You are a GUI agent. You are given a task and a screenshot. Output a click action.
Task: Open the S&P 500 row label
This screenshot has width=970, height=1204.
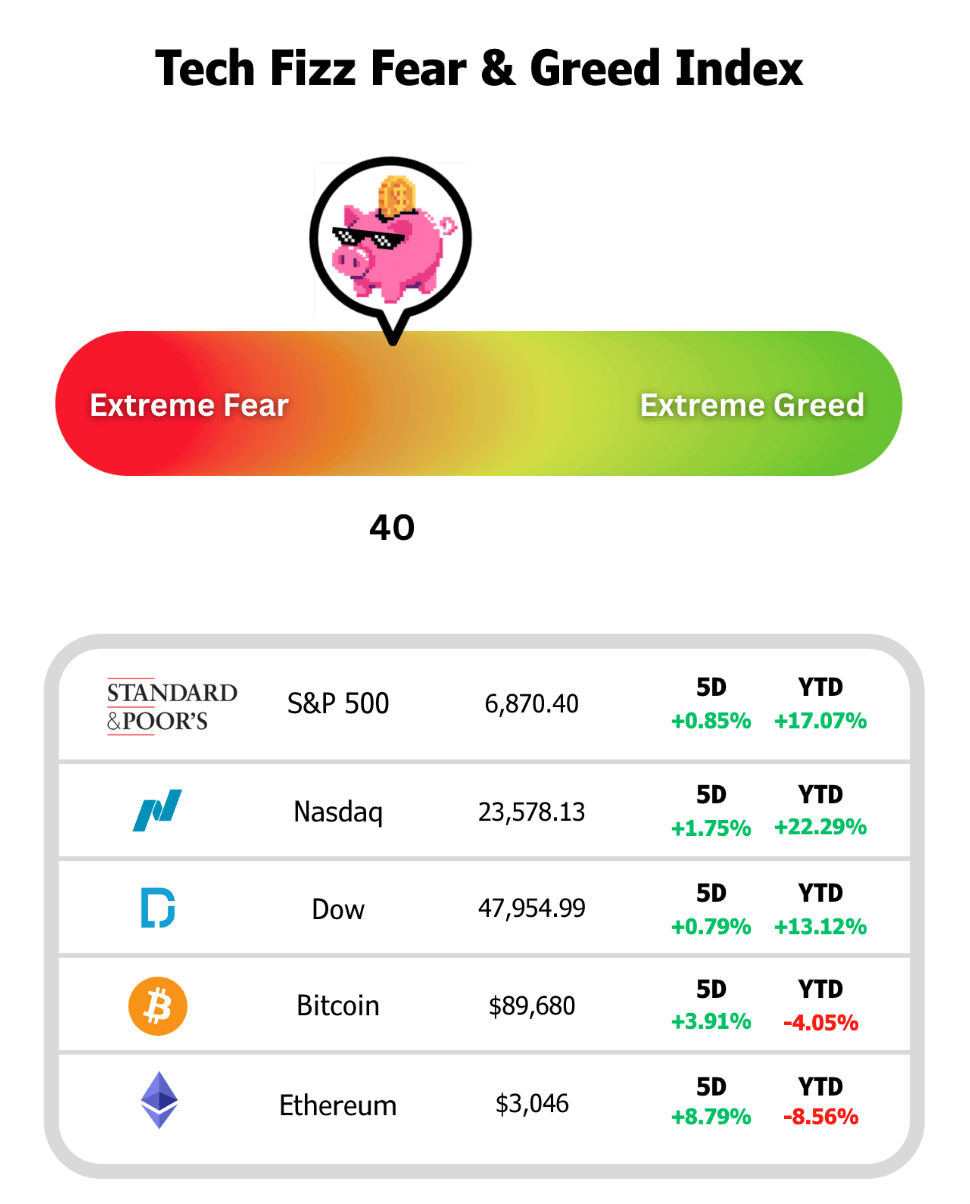(338, 704)
